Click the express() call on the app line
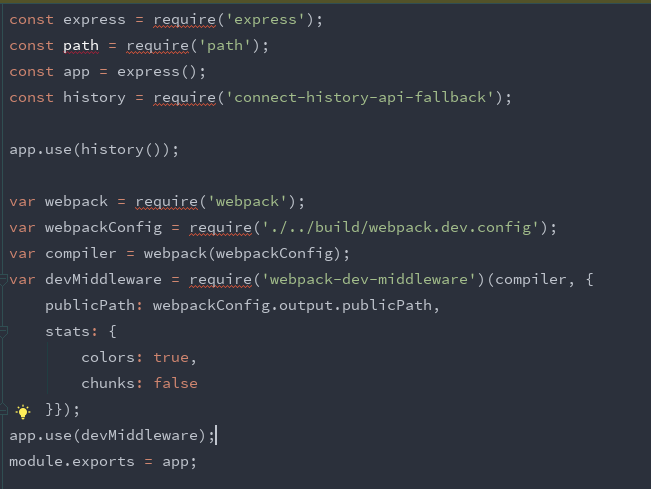Image resolution: width=651 pixels, height=489 pixels. click(157, 72)
